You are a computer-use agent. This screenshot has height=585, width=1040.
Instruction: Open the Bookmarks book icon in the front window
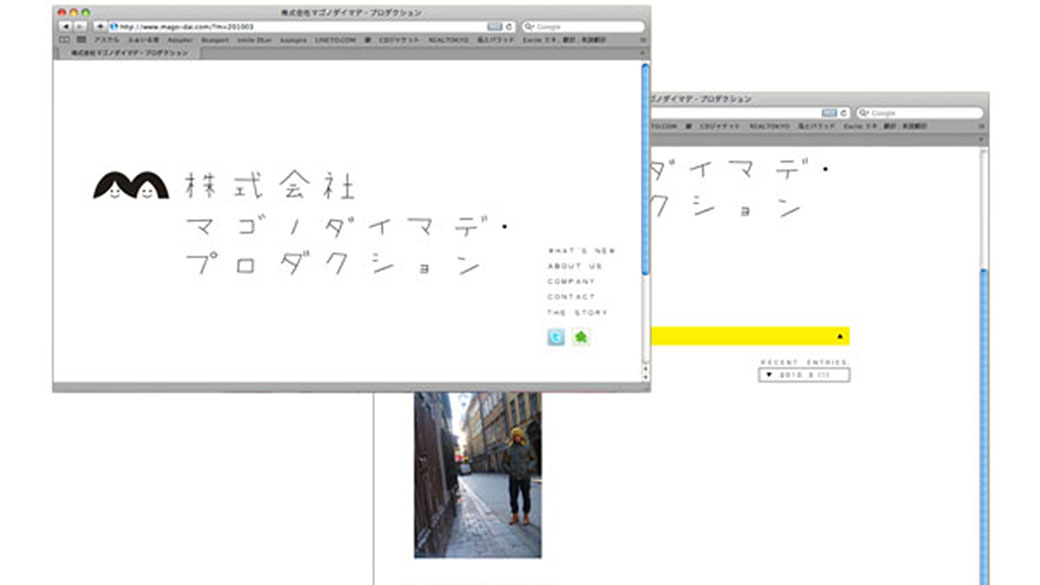64,40
